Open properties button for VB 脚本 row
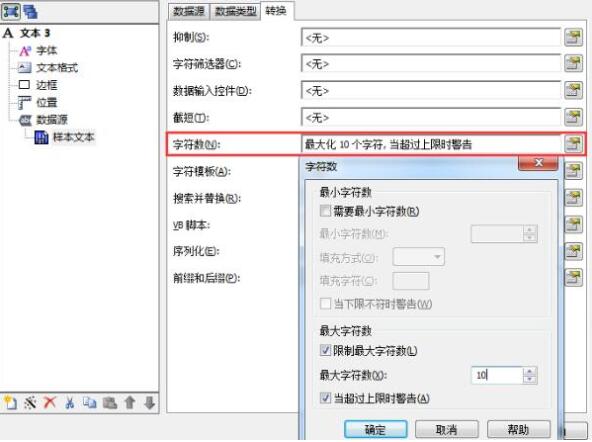 [573, 225]
